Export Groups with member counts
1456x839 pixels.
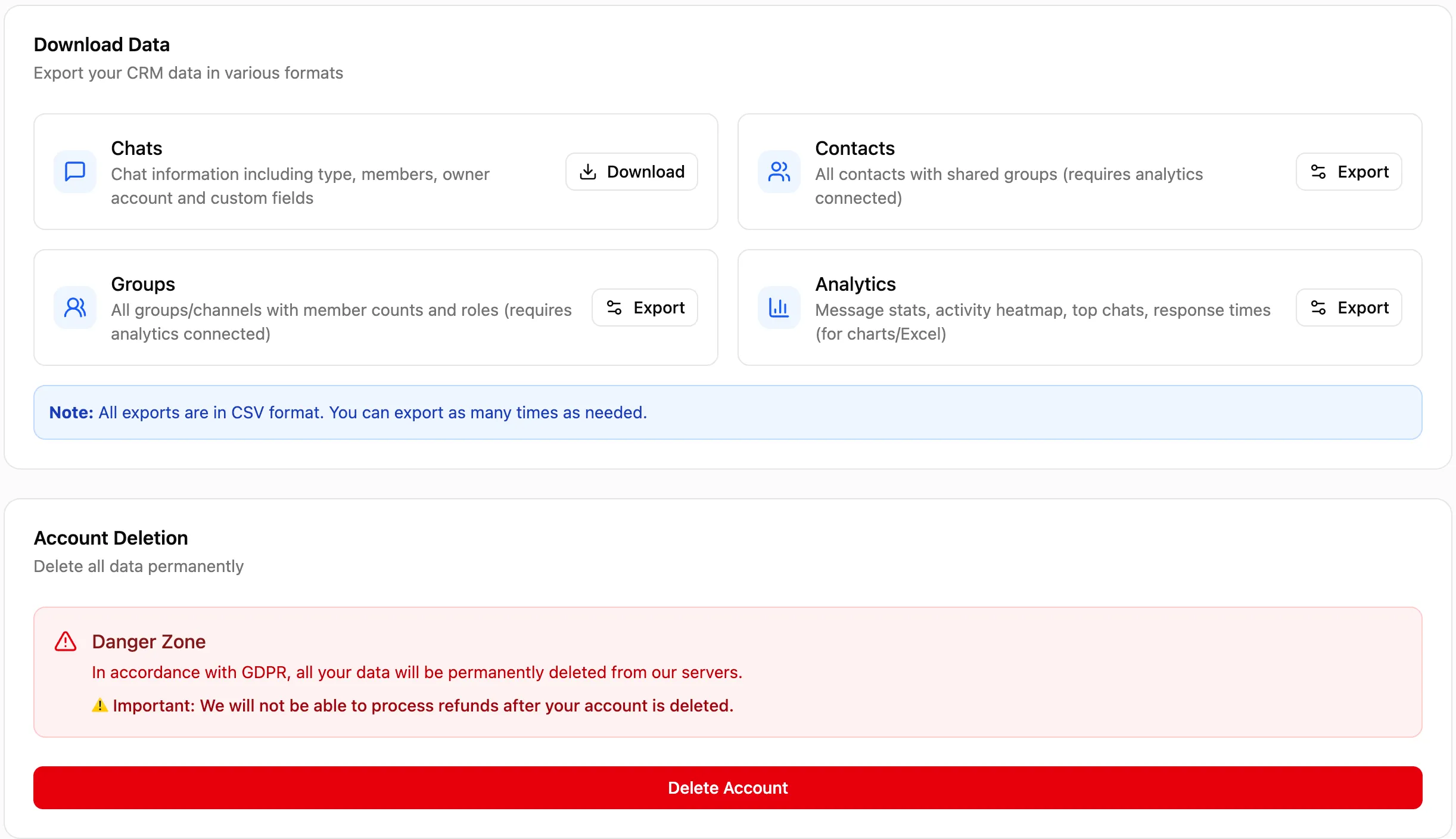645,307
